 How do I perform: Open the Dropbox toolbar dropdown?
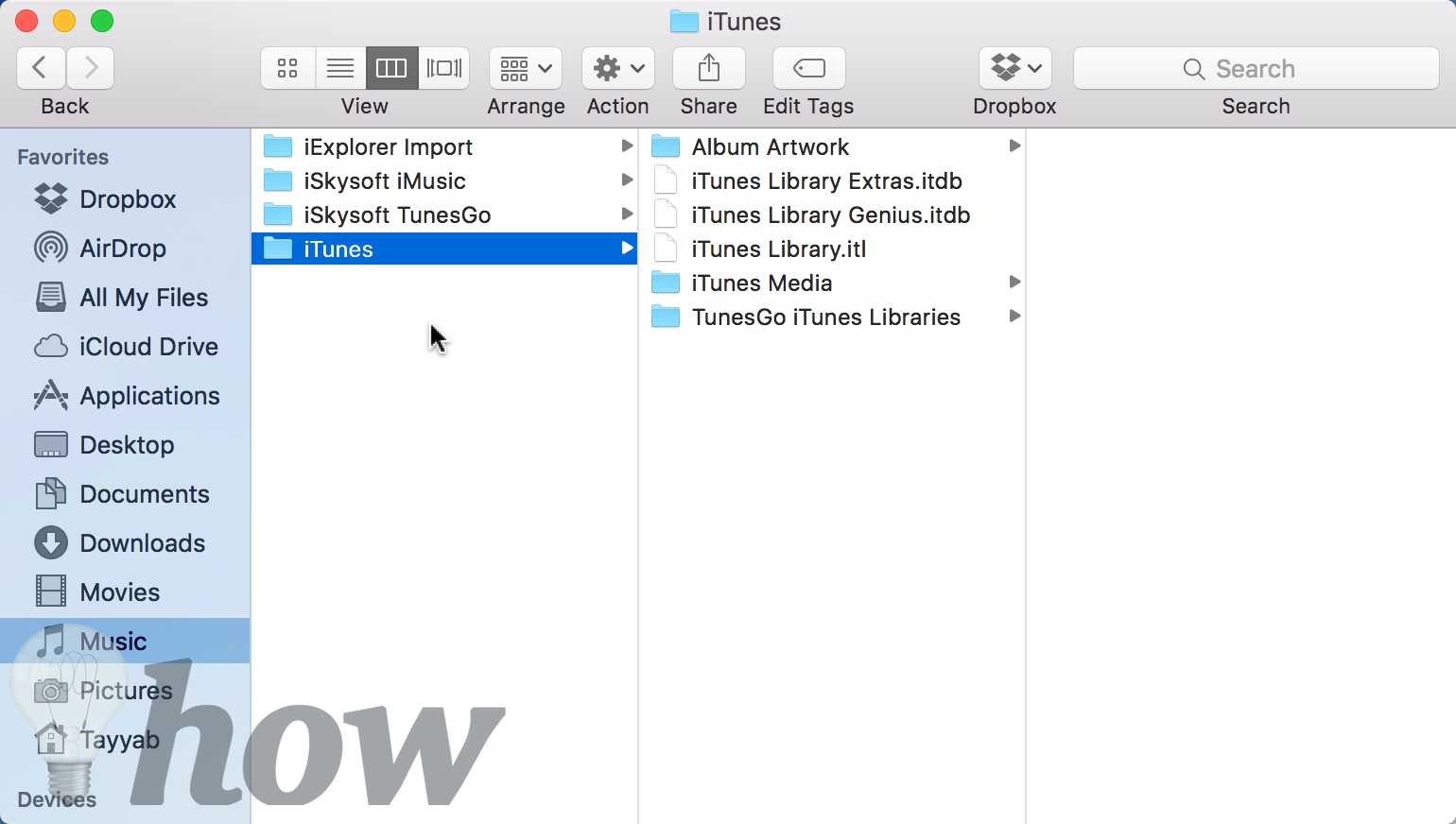click(x=1015, y=68)
